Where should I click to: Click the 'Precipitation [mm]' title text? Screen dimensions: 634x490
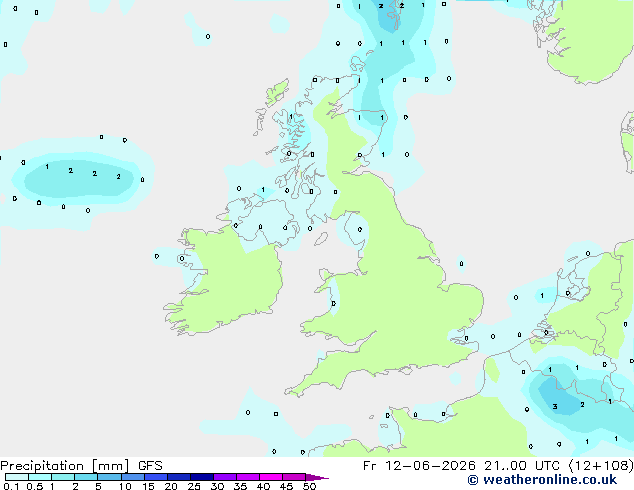pyautogui.click(x=64, y=466)
